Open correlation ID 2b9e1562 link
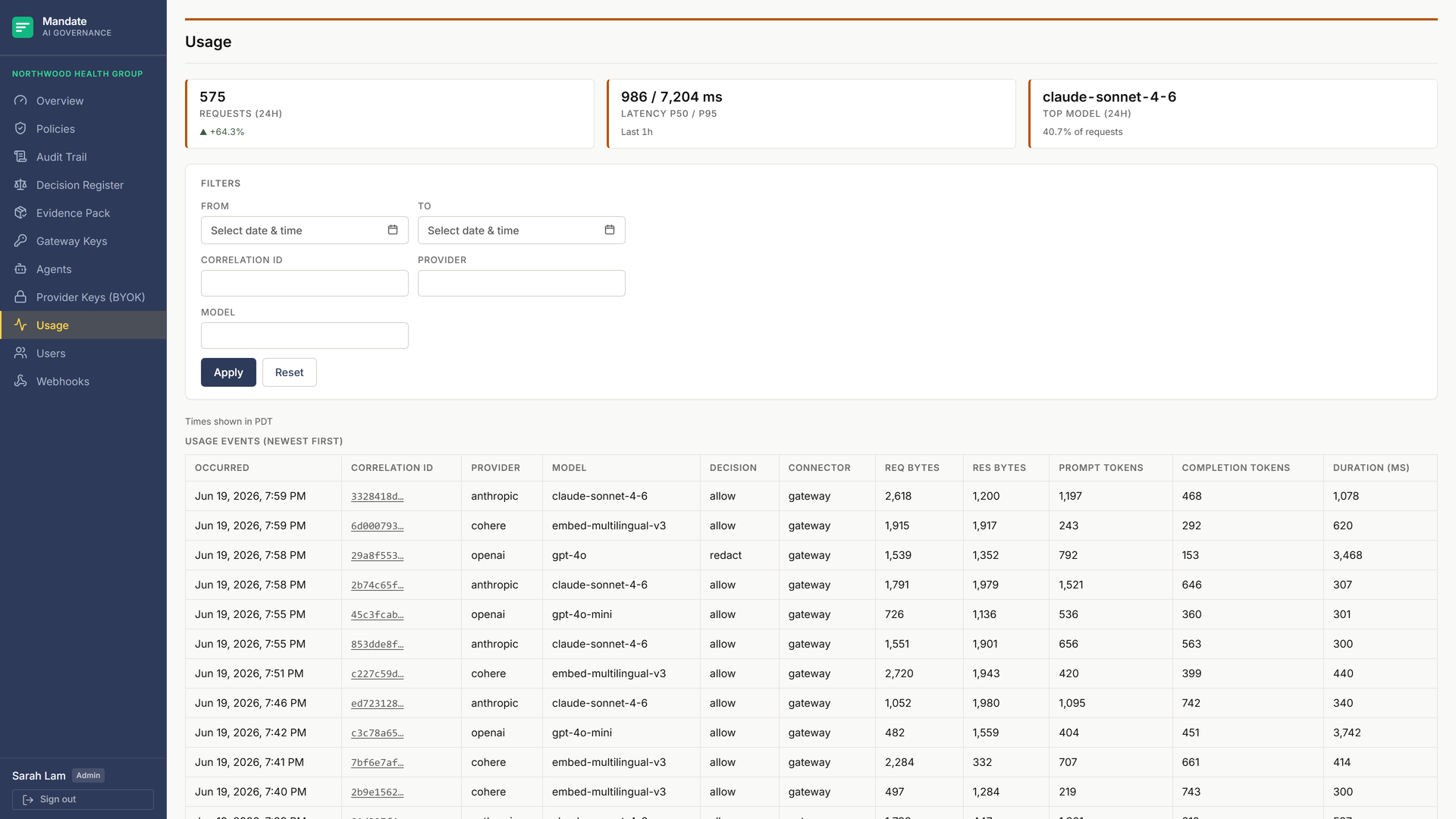1456x819 pixels. 377,792
